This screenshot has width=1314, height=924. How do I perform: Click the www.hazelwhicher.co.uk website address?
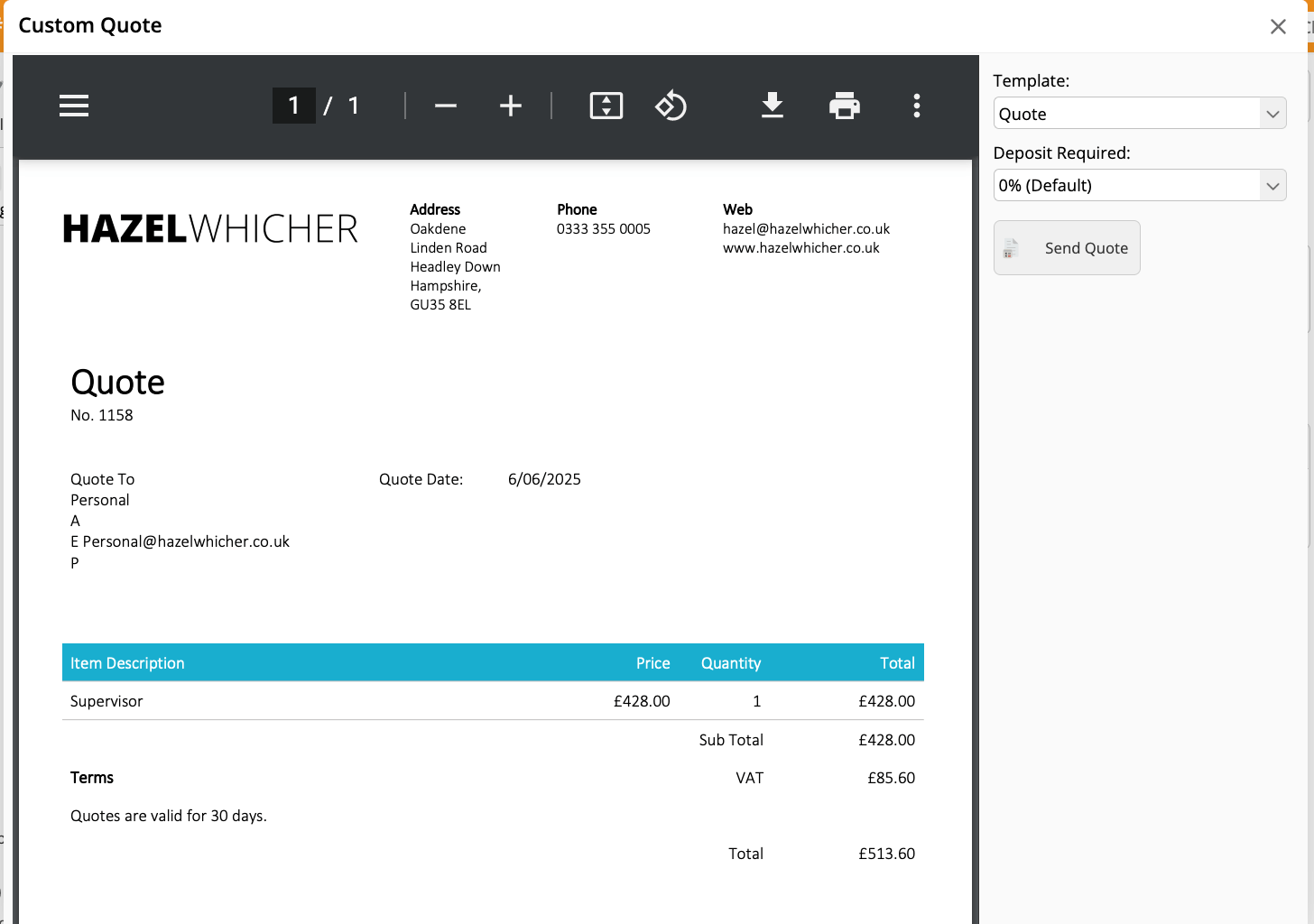(x=800, y=248)
